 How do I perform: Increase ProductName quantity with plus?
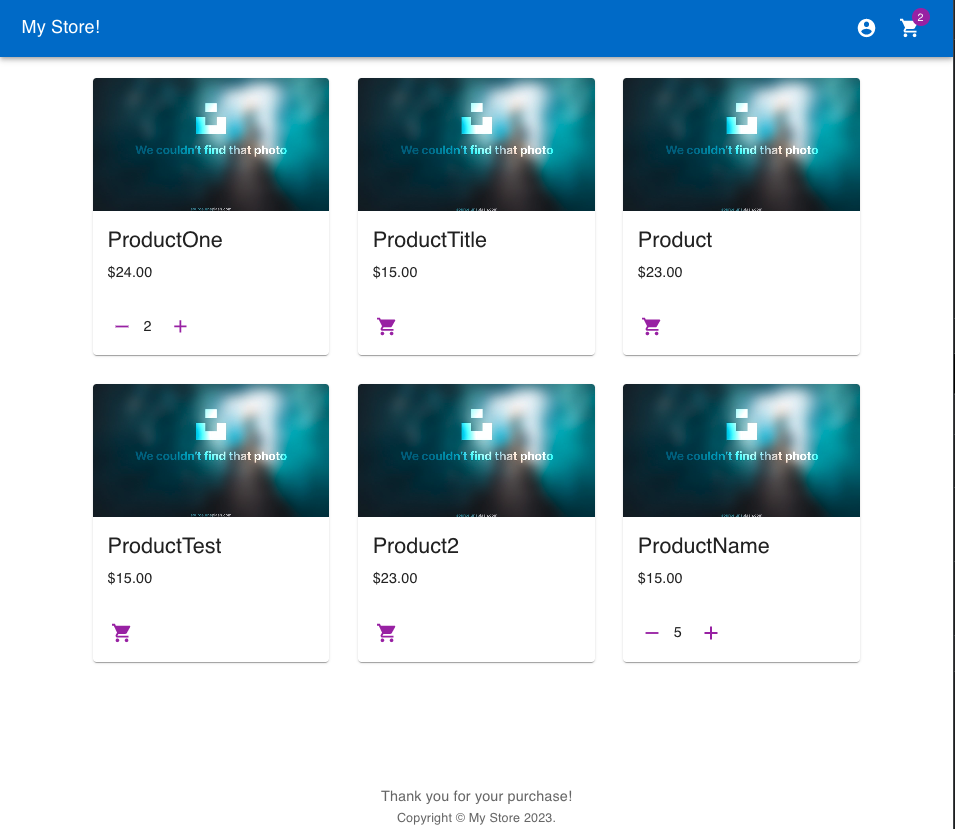pos(711,633)
